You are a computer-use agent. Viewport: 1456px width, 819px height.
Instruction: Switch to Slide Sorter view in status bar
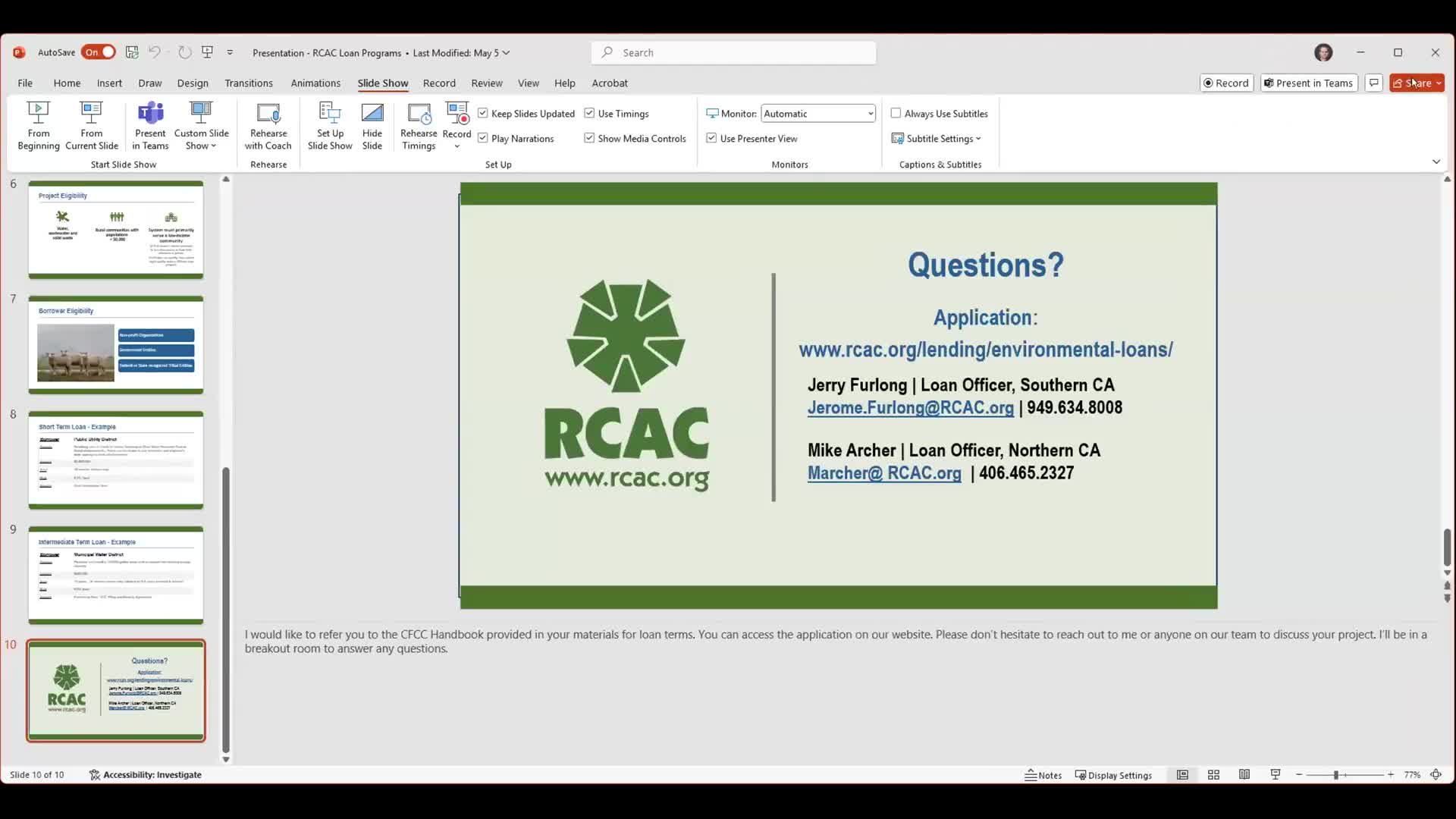click(1213, 774)
